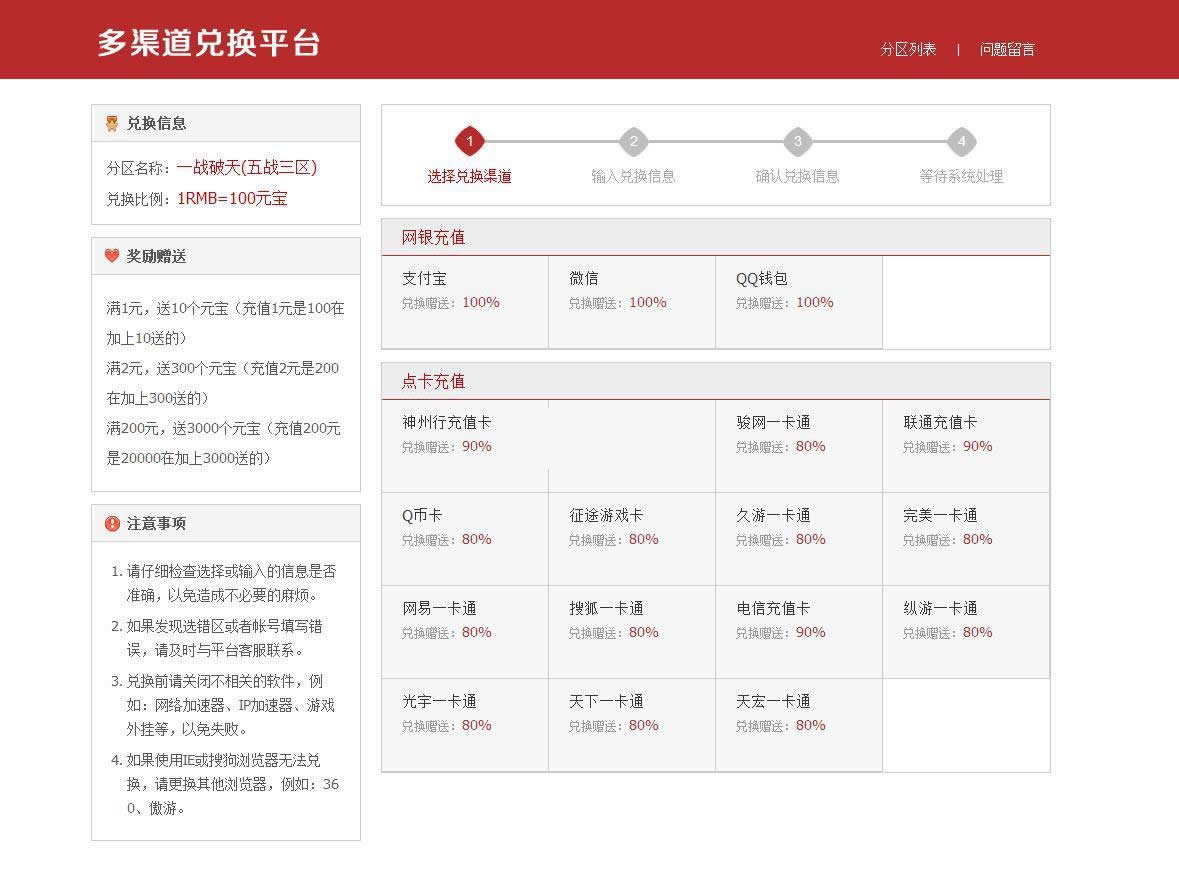Select step 2 marker 输入兑换信息

(634, 141)
